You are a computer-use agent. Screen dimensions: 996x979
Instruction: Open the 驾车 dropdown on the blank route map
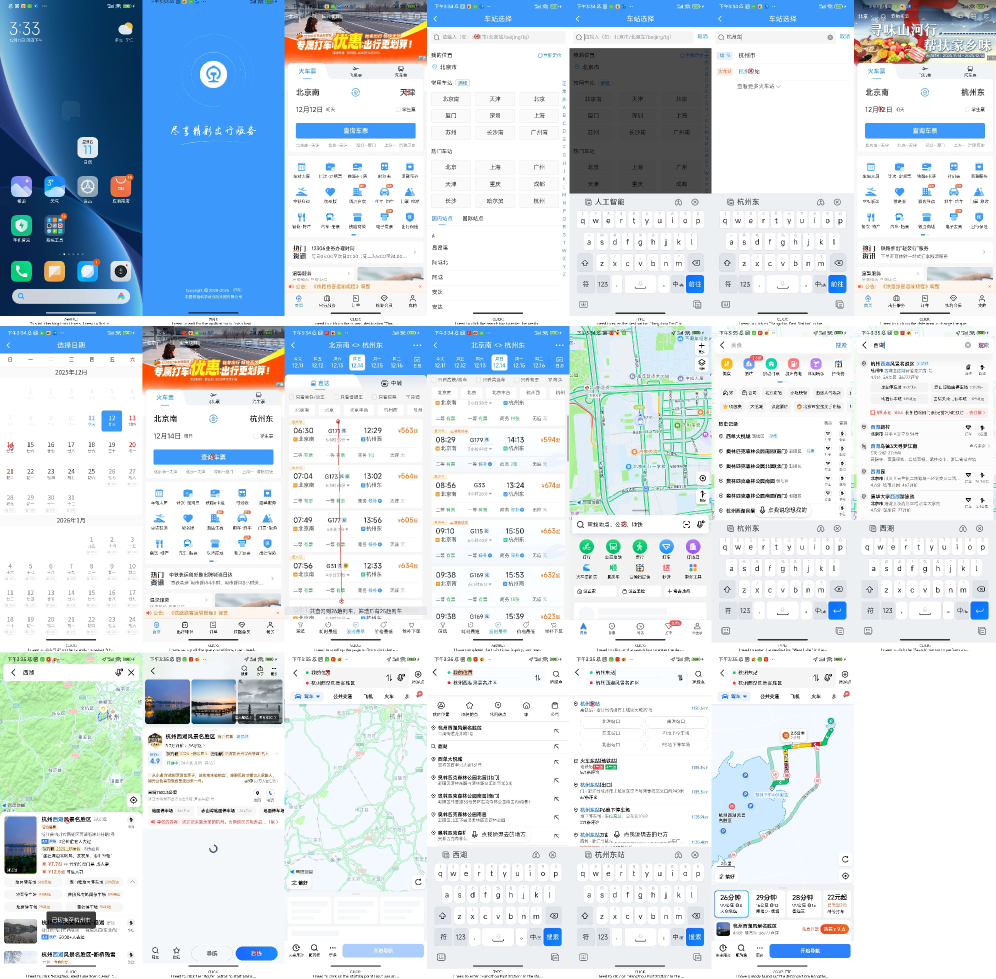tap(307, 696)
